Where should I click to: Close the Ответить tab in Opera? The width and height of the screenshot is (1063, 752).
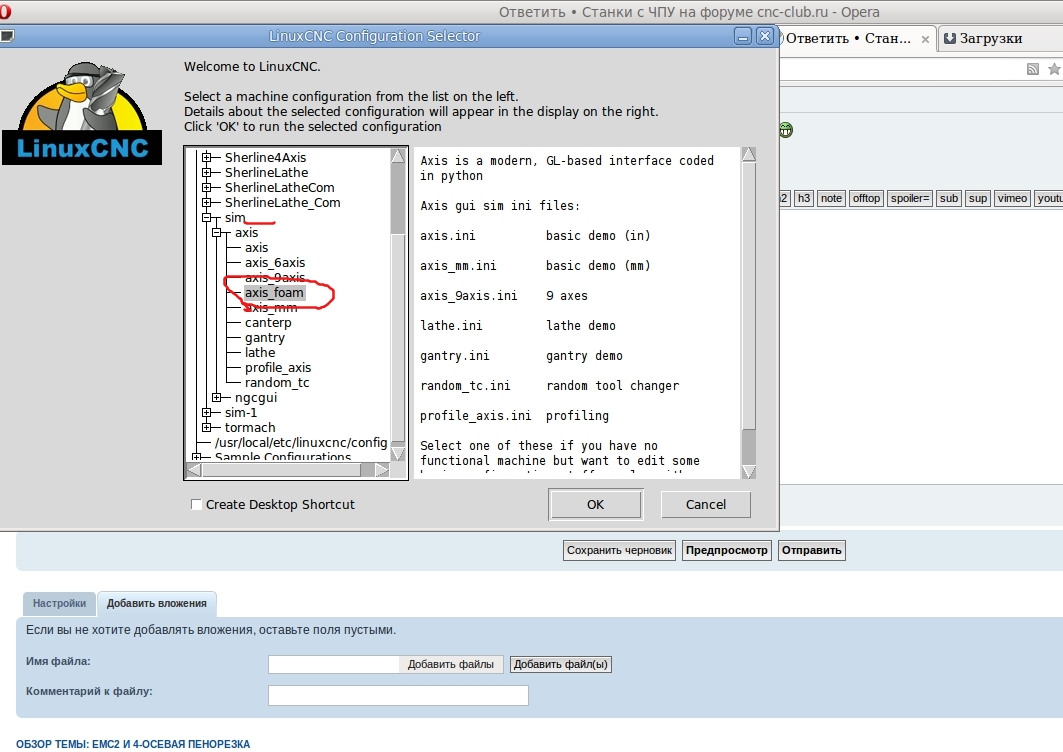[925, 39]
